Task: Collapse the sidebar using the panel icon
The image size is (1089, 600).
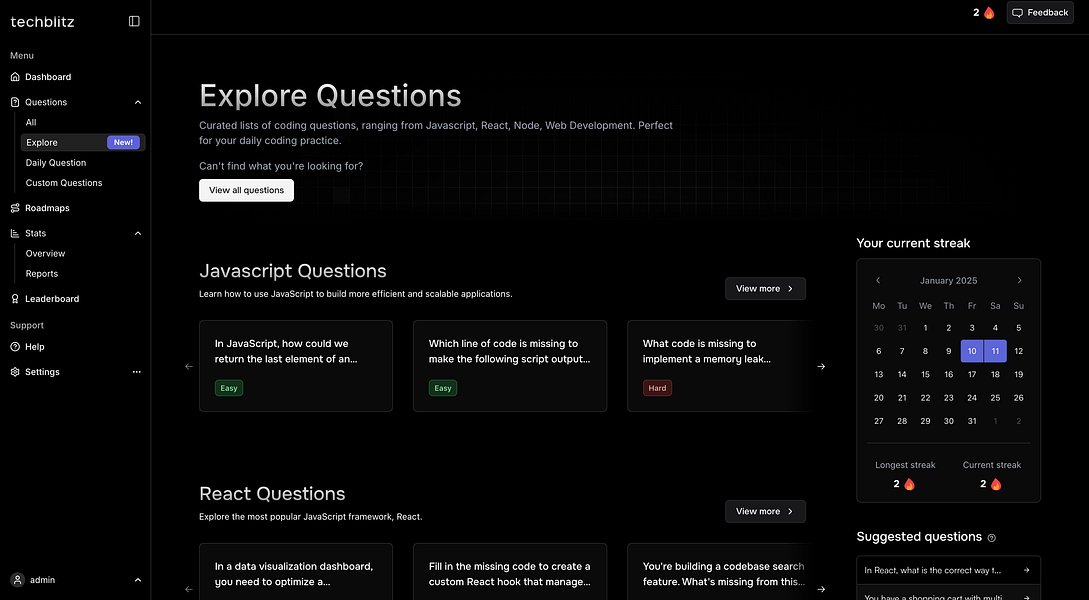Action: (134, 22)
